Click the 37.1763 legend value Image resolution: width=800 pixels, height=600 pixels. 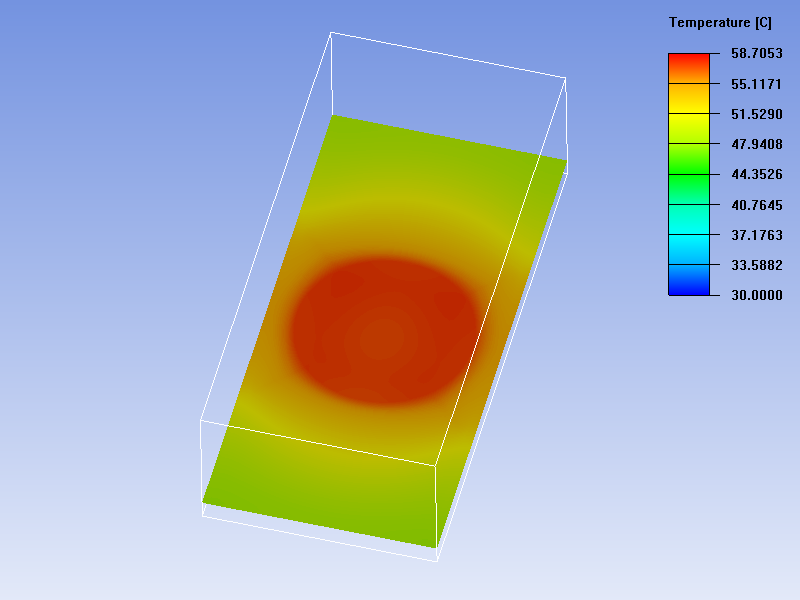pos(757,235)
